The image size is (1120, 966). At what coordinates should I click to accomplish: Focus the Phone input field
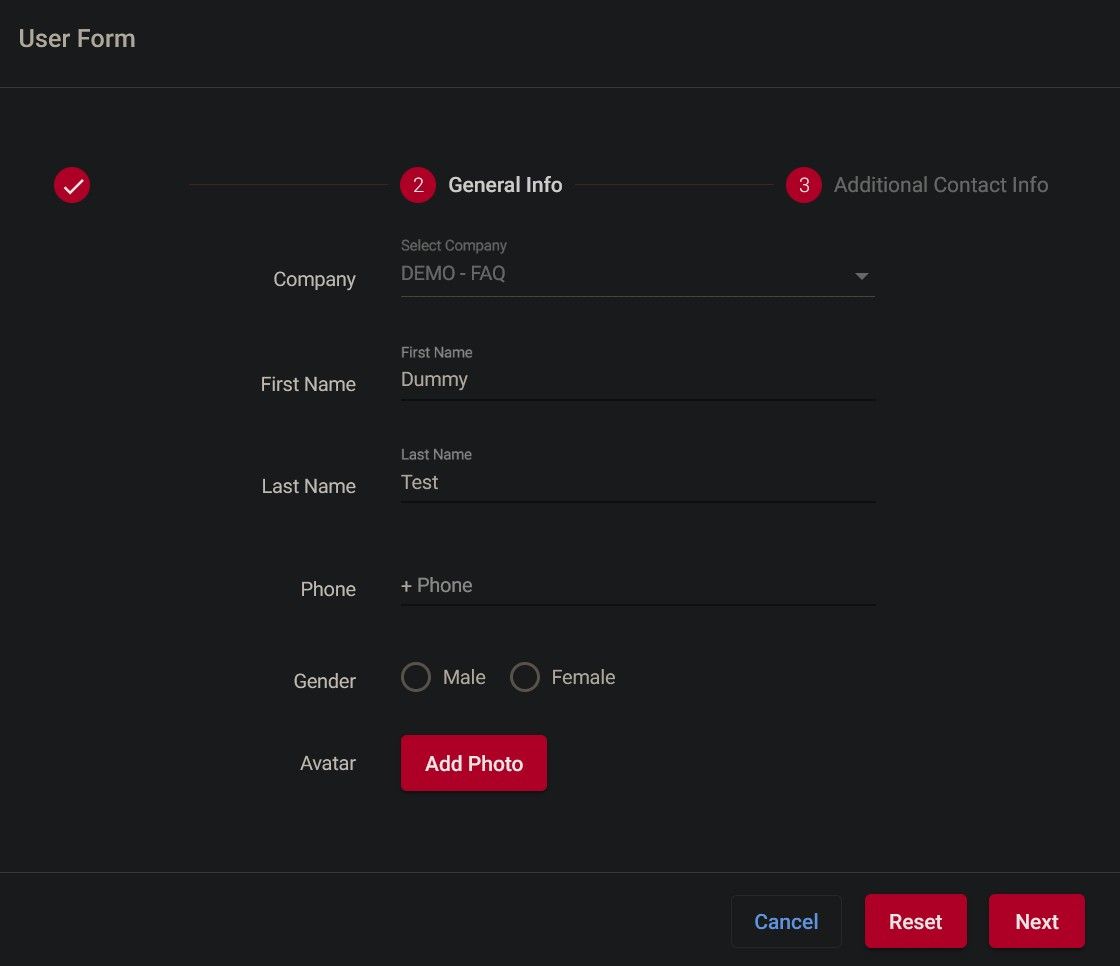click(637, 586)
